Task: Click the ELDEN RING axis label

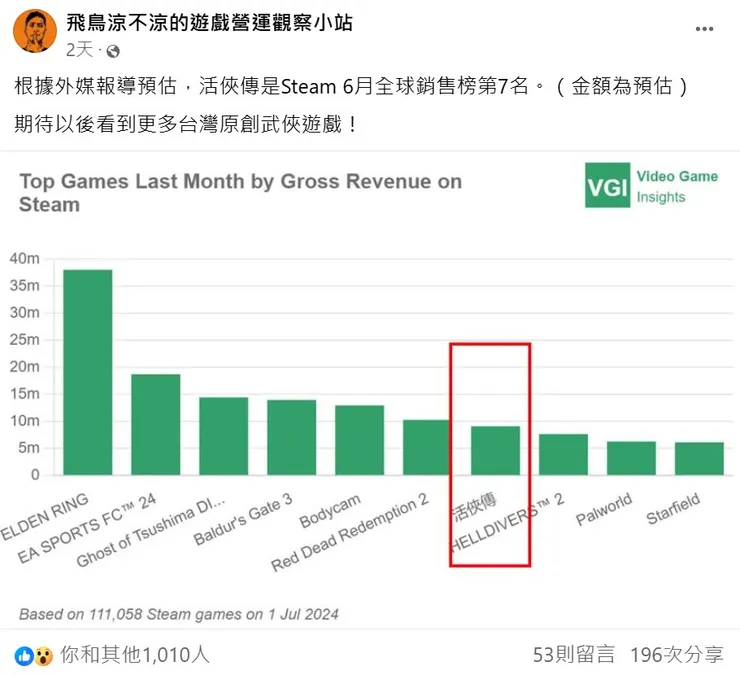Action: 44,516
